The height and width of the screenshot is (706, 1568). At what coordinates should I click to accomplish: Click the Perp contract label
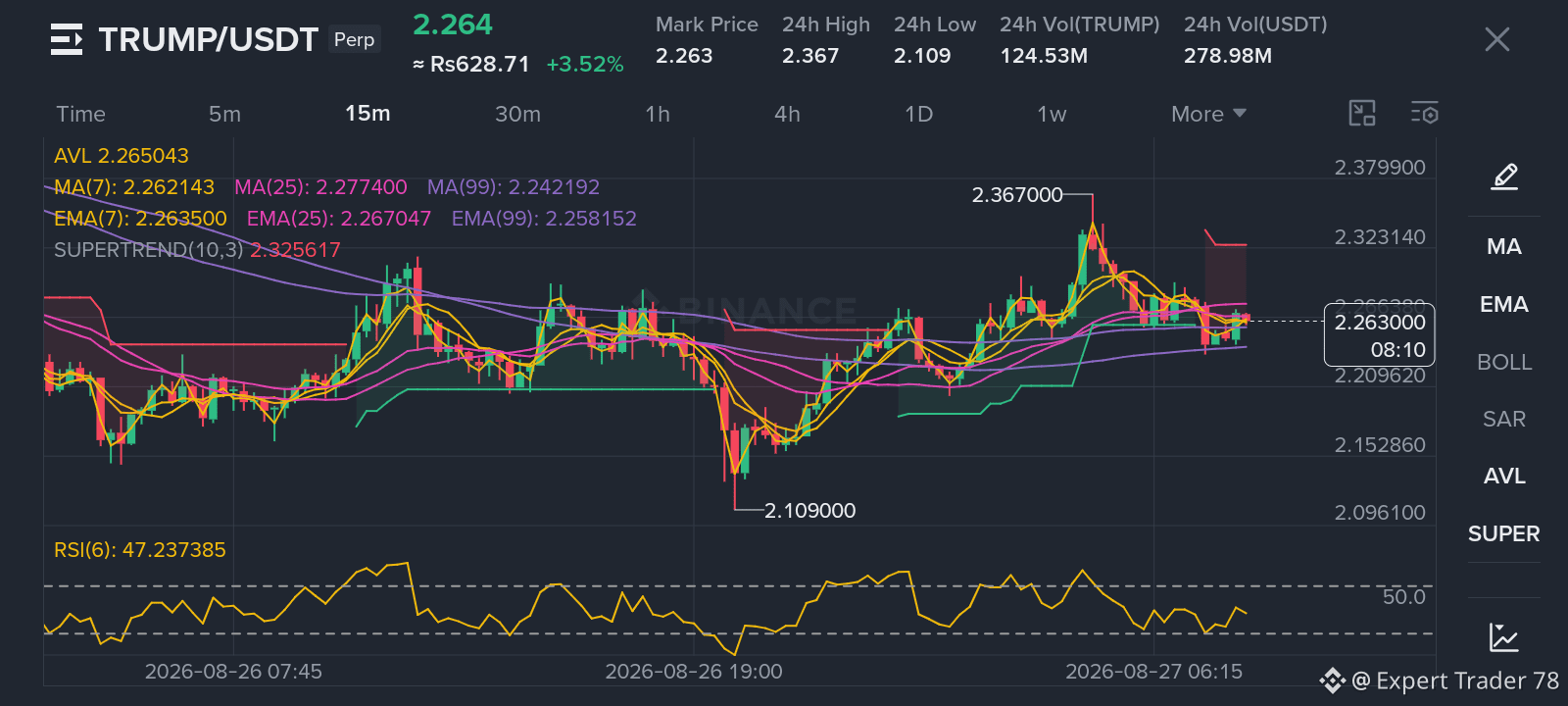click(x=354, y=39)
